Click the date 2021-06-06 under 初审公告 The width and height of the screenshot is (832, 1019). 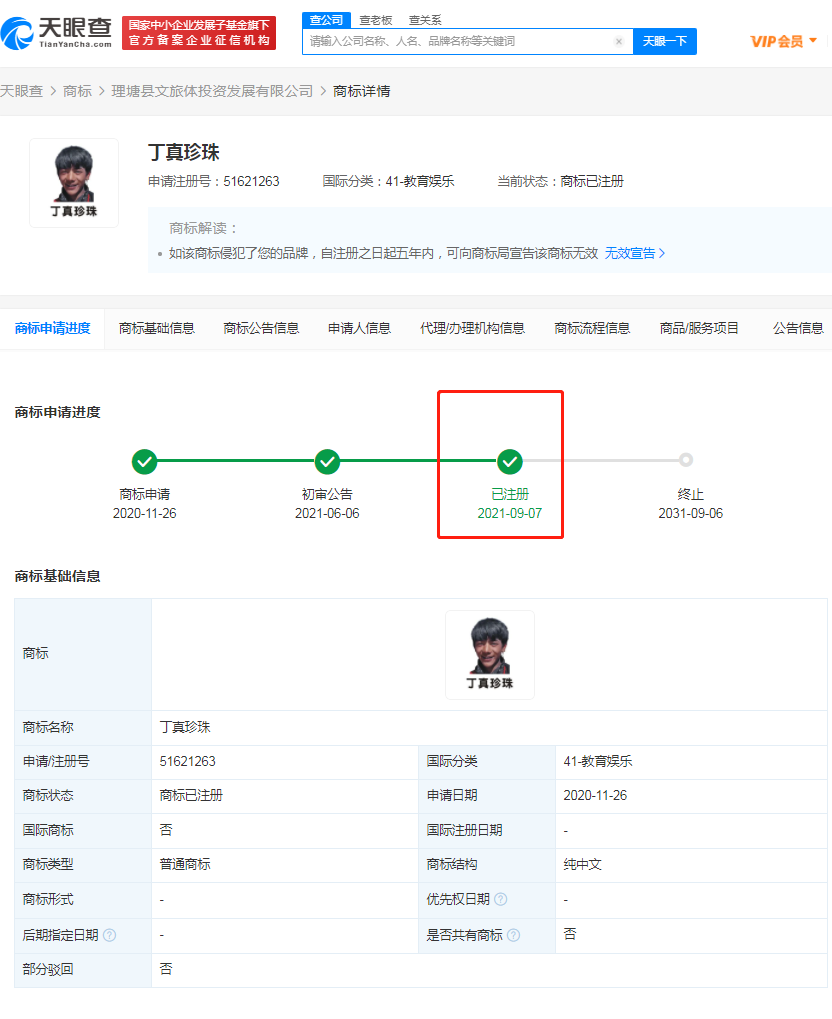(327, 513)
